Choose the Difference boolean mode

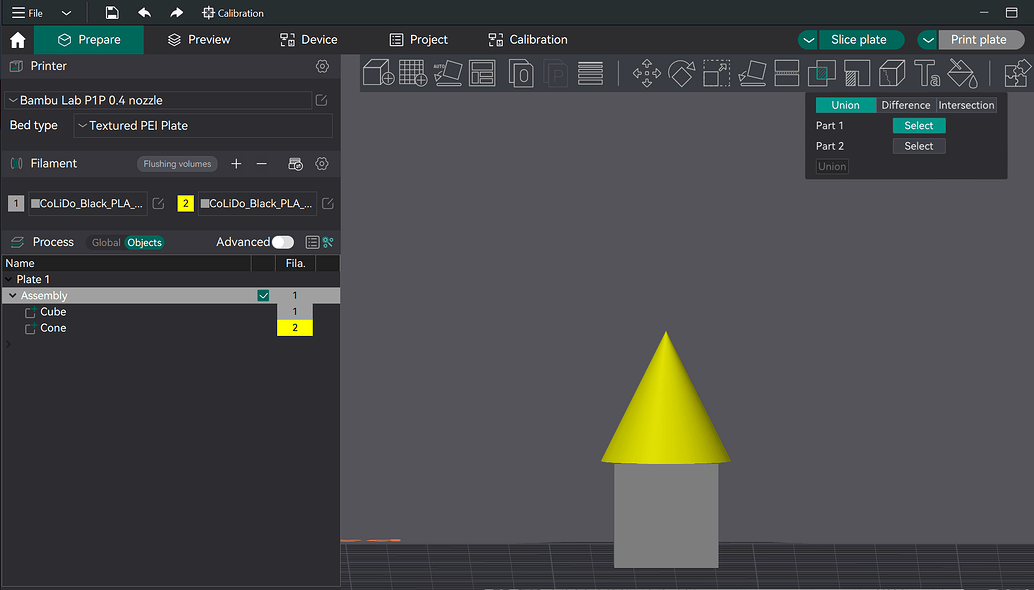coord(906,105)
